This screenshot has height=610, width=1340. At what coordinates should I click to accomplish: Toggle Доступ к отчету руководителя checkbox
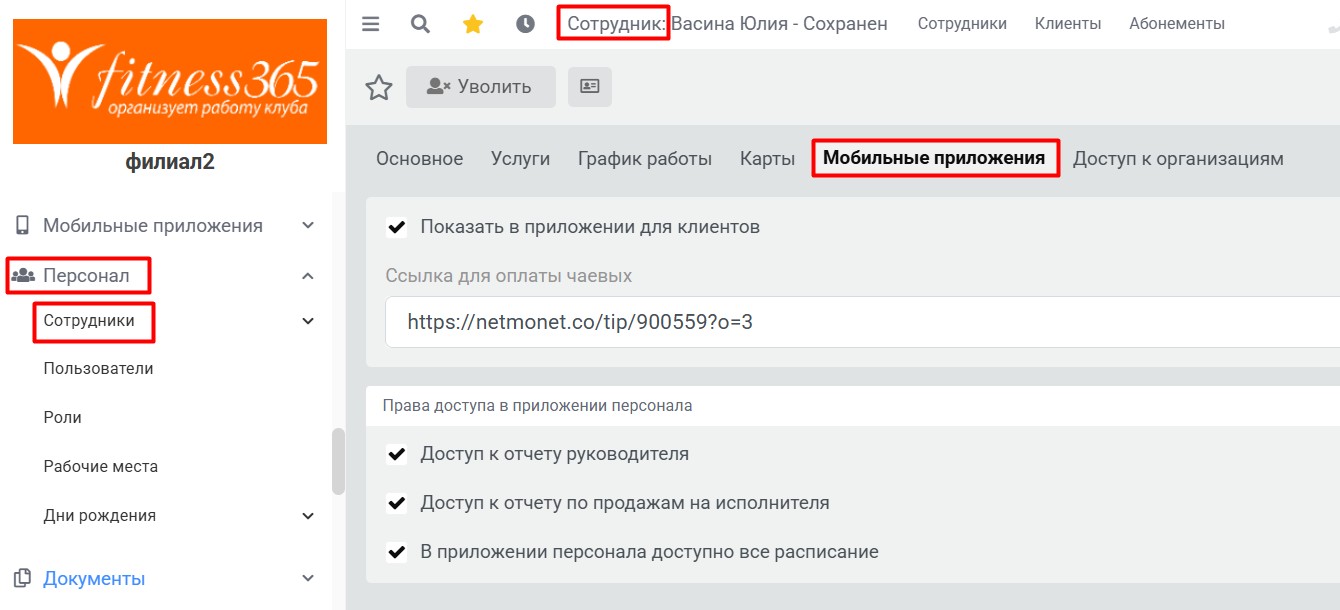coord(396,454)
